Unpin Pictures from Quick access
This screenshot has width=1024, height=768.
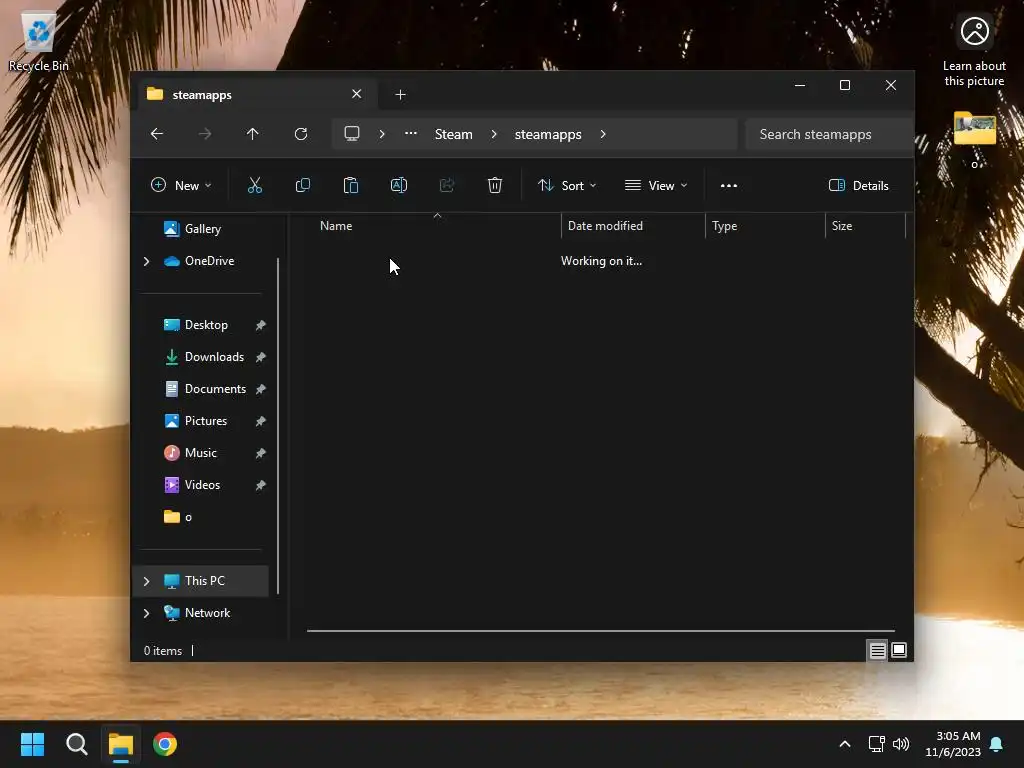261,421
